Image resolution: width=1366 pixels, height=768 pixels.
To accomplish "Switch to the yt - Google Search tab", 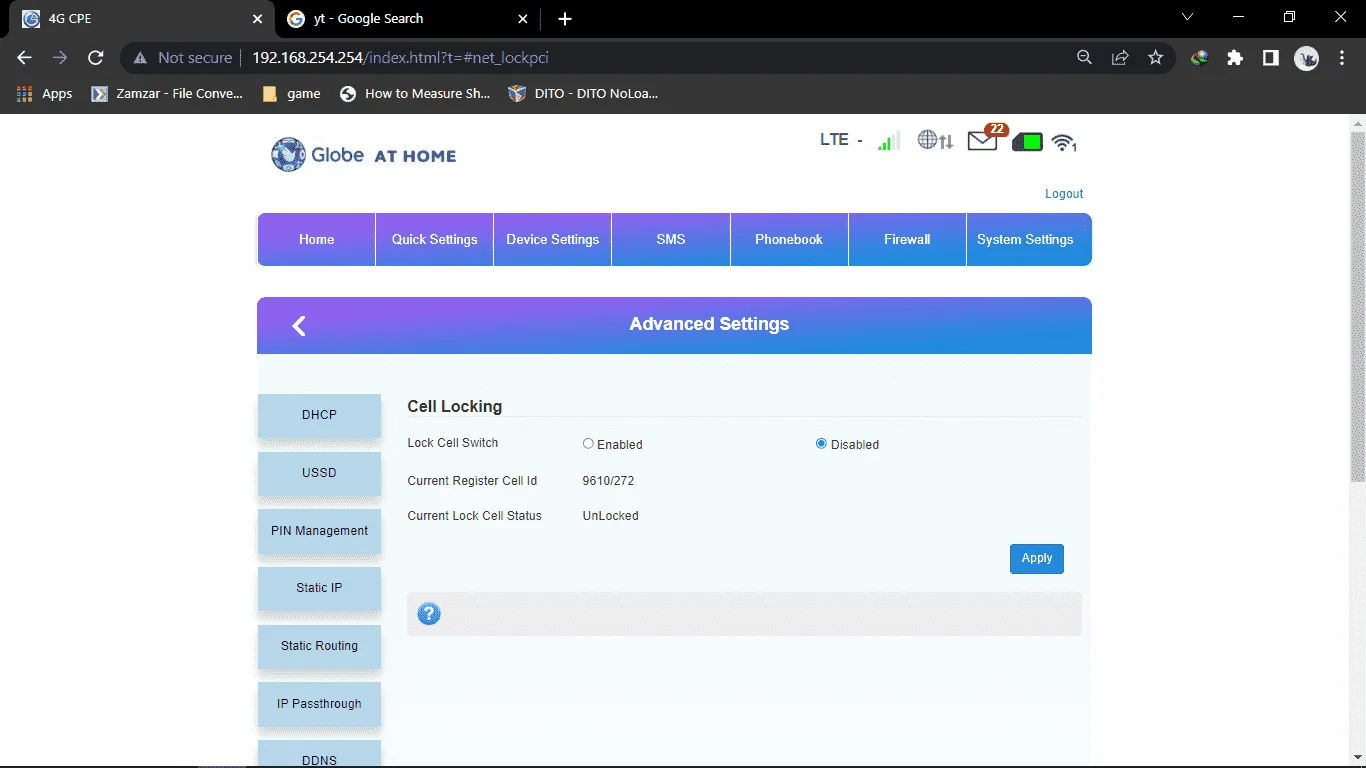I will click(x=406, y=19).
